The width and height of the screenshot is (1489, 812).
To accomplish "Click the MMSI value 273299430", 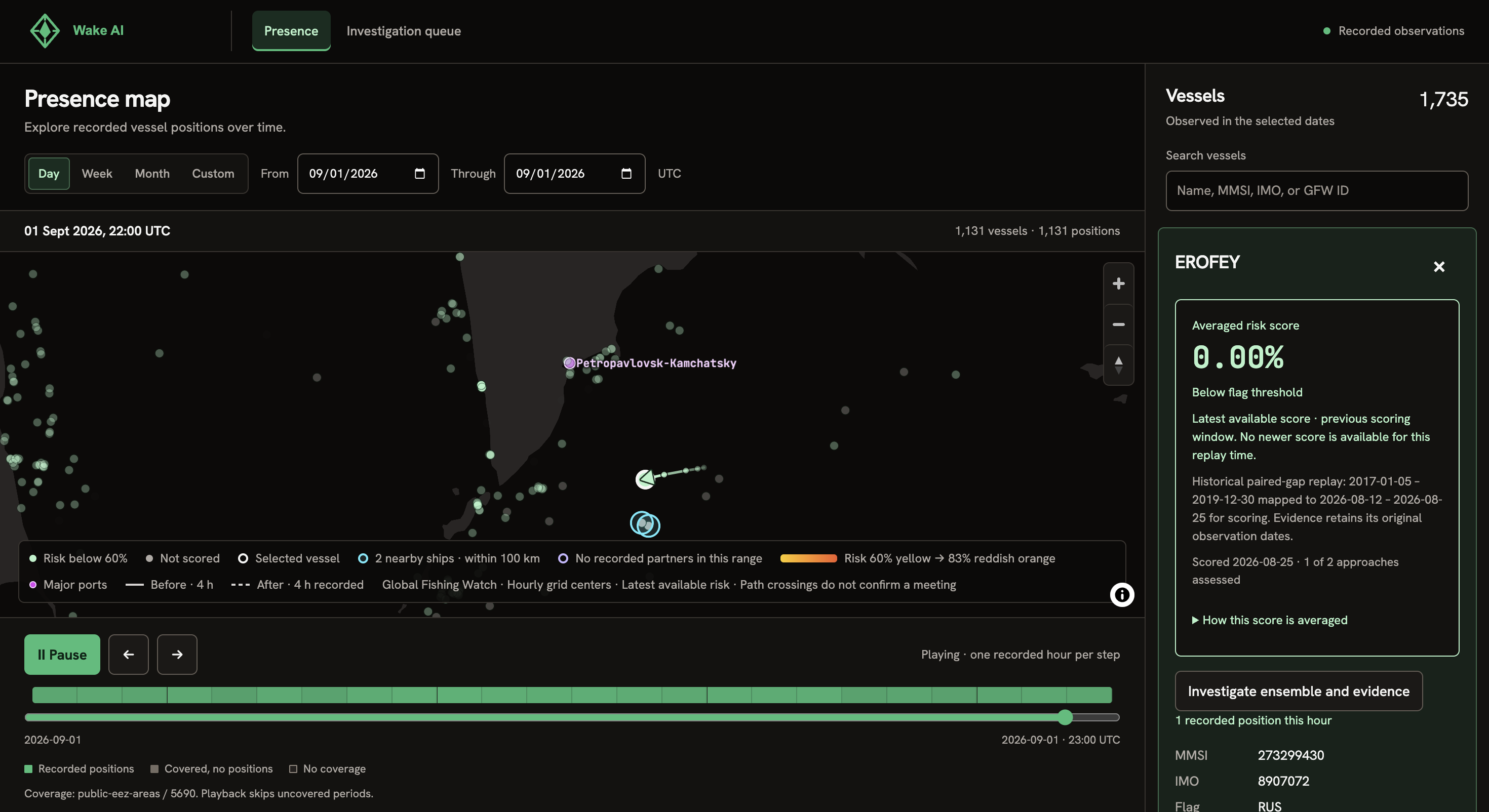I will [x=1290, y=755].
